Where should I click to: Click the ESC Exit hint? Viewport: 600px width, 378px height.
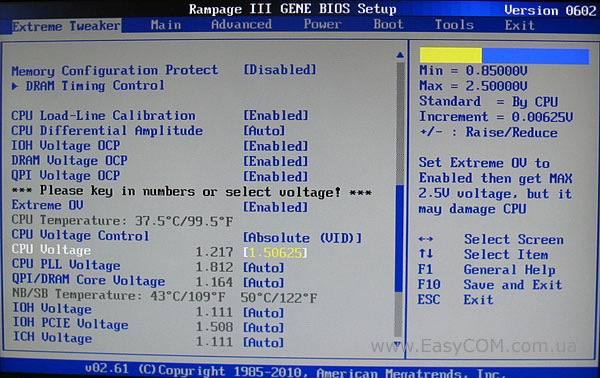click(x=455, y=300)
